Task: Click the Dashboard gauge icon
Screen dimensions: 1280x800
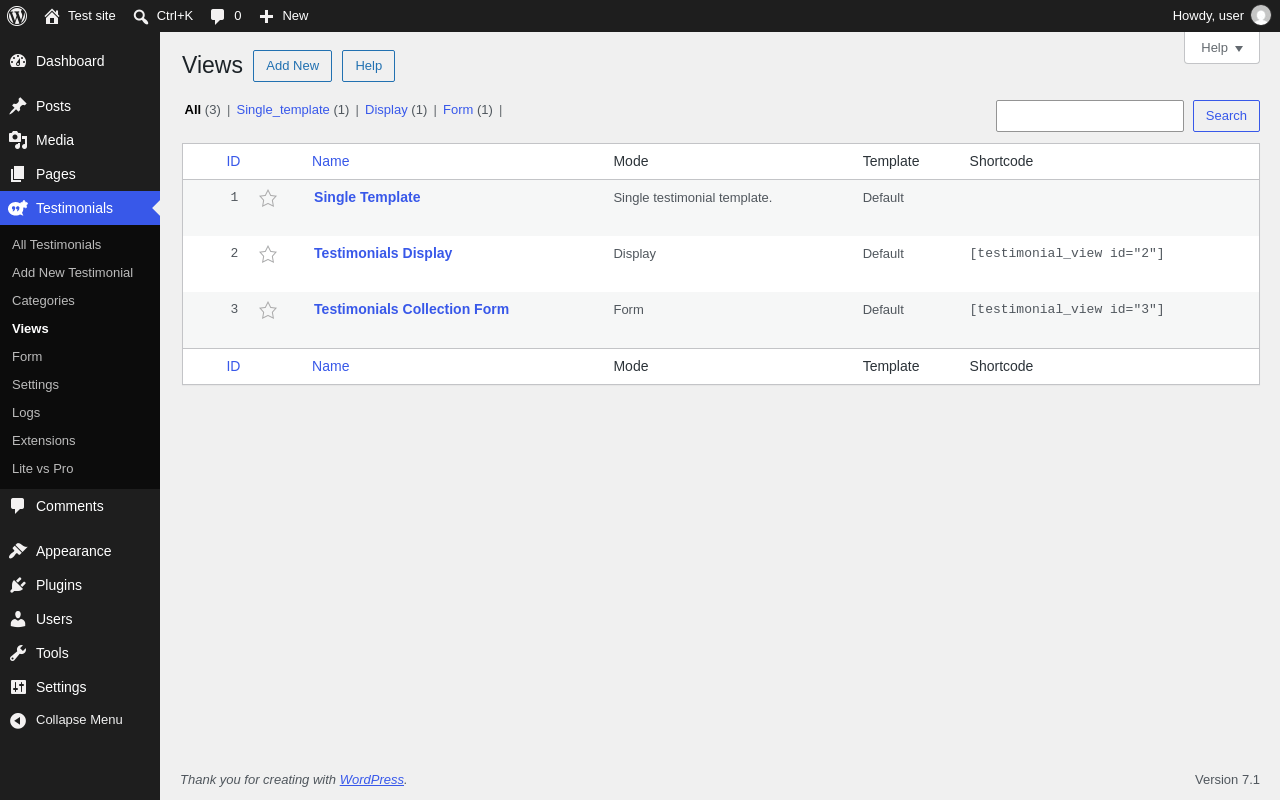Action: tap(18, 61)
